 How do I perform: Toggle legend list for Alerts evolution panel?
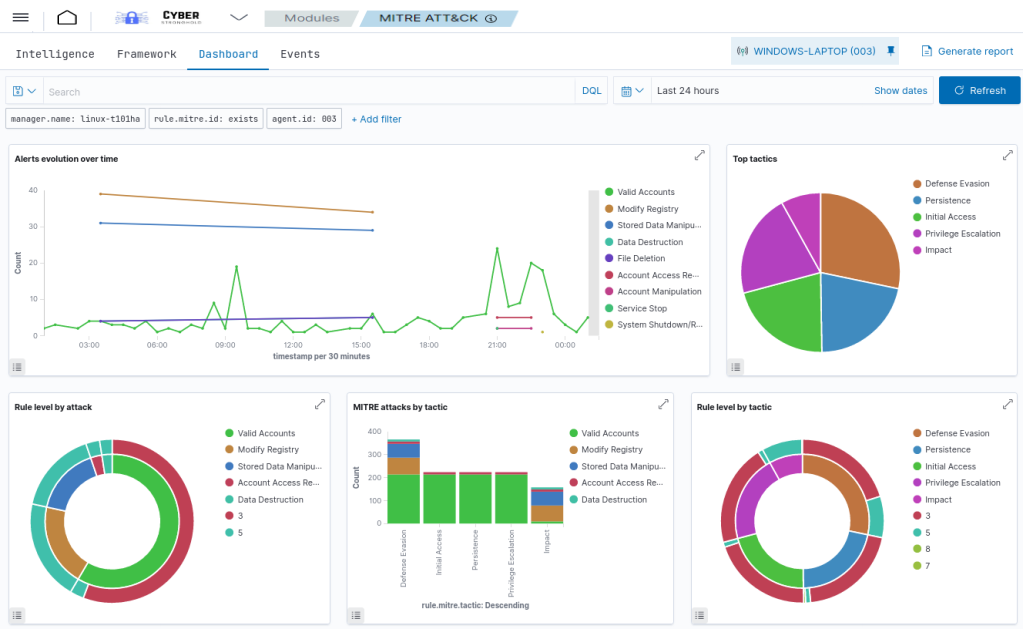(x=18, y=367)
